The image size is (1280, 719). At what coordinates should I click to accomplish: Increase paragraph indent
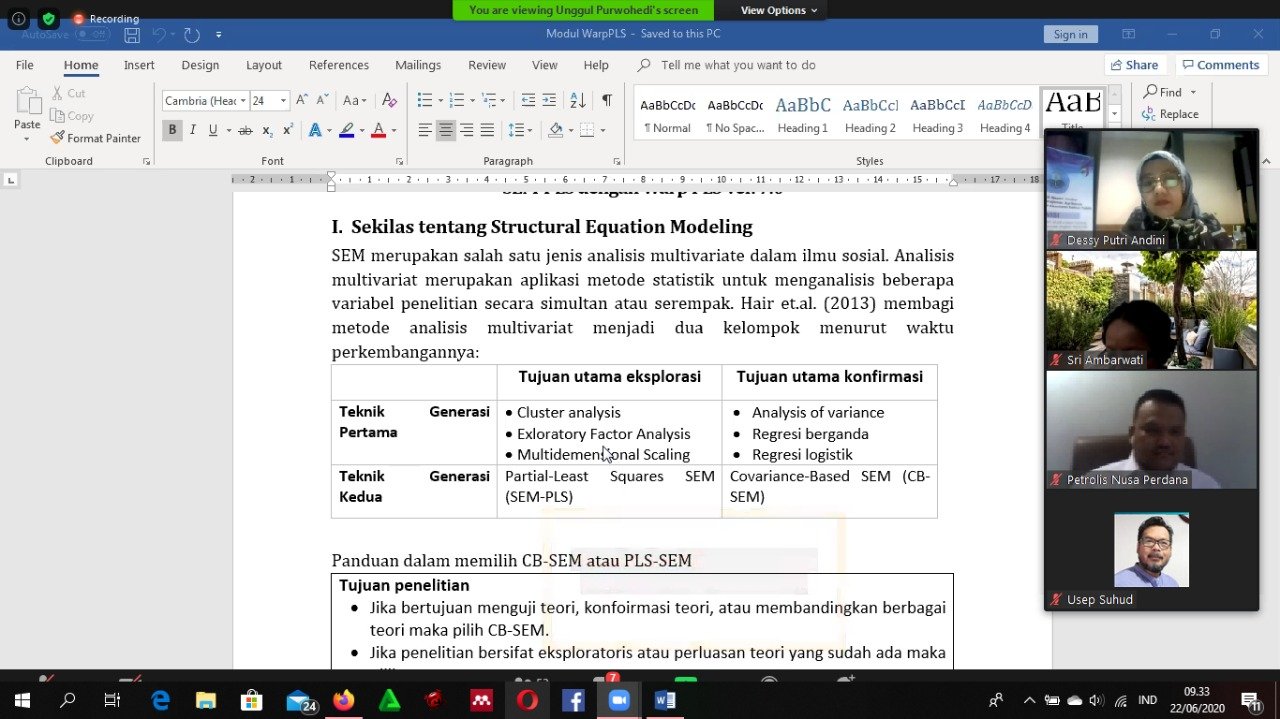(549, 100)
